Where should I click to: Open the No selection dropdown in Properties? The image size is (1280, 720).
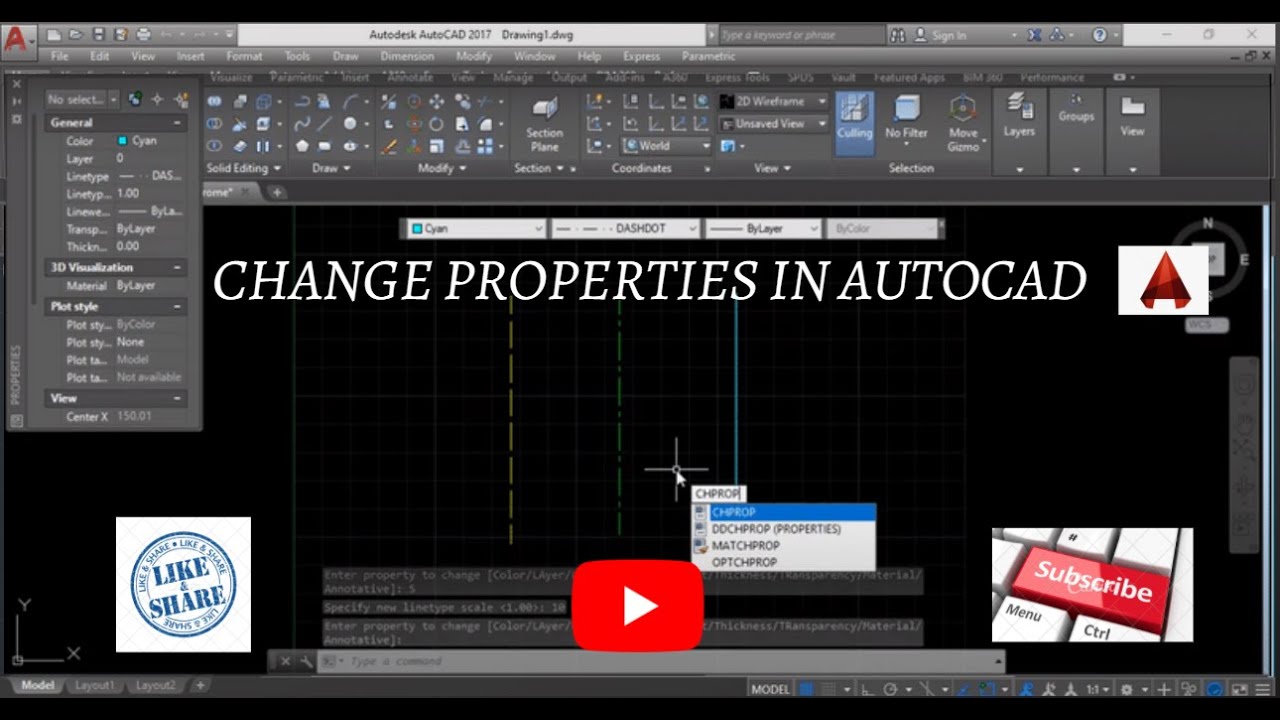point(81,99)
